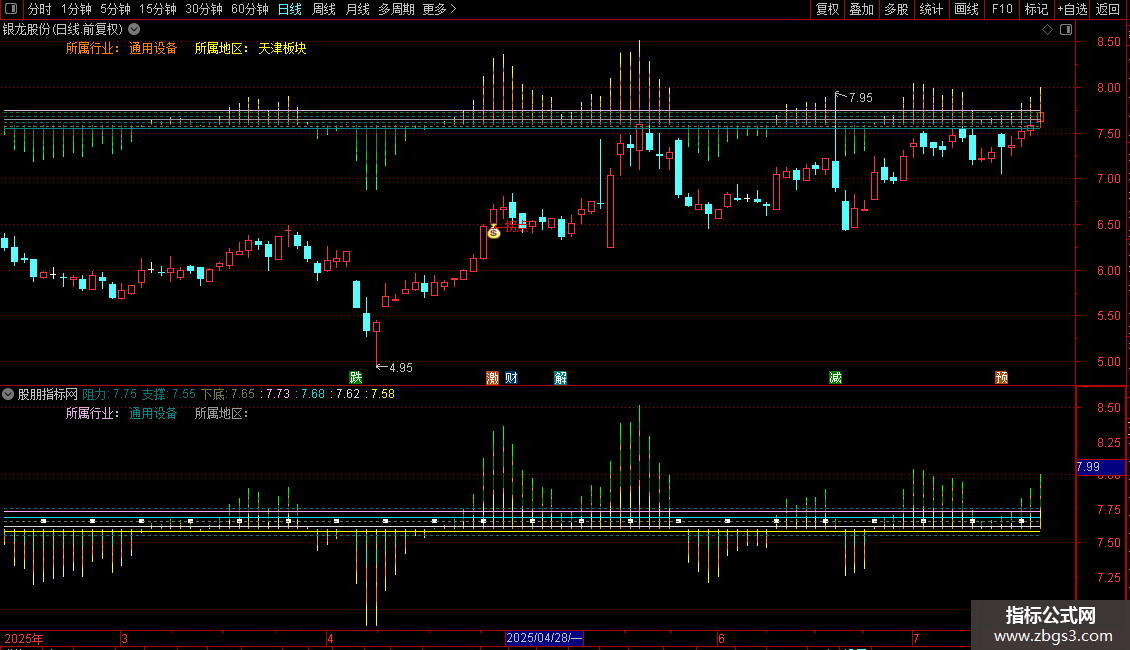Click the 解 event marker icon

pos(560,378)
